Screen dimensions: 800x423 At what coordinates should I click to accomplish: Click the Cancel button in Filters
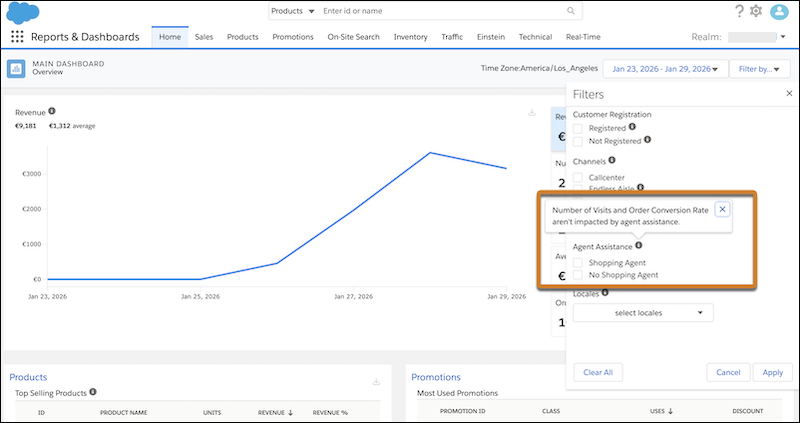point(728,372)
